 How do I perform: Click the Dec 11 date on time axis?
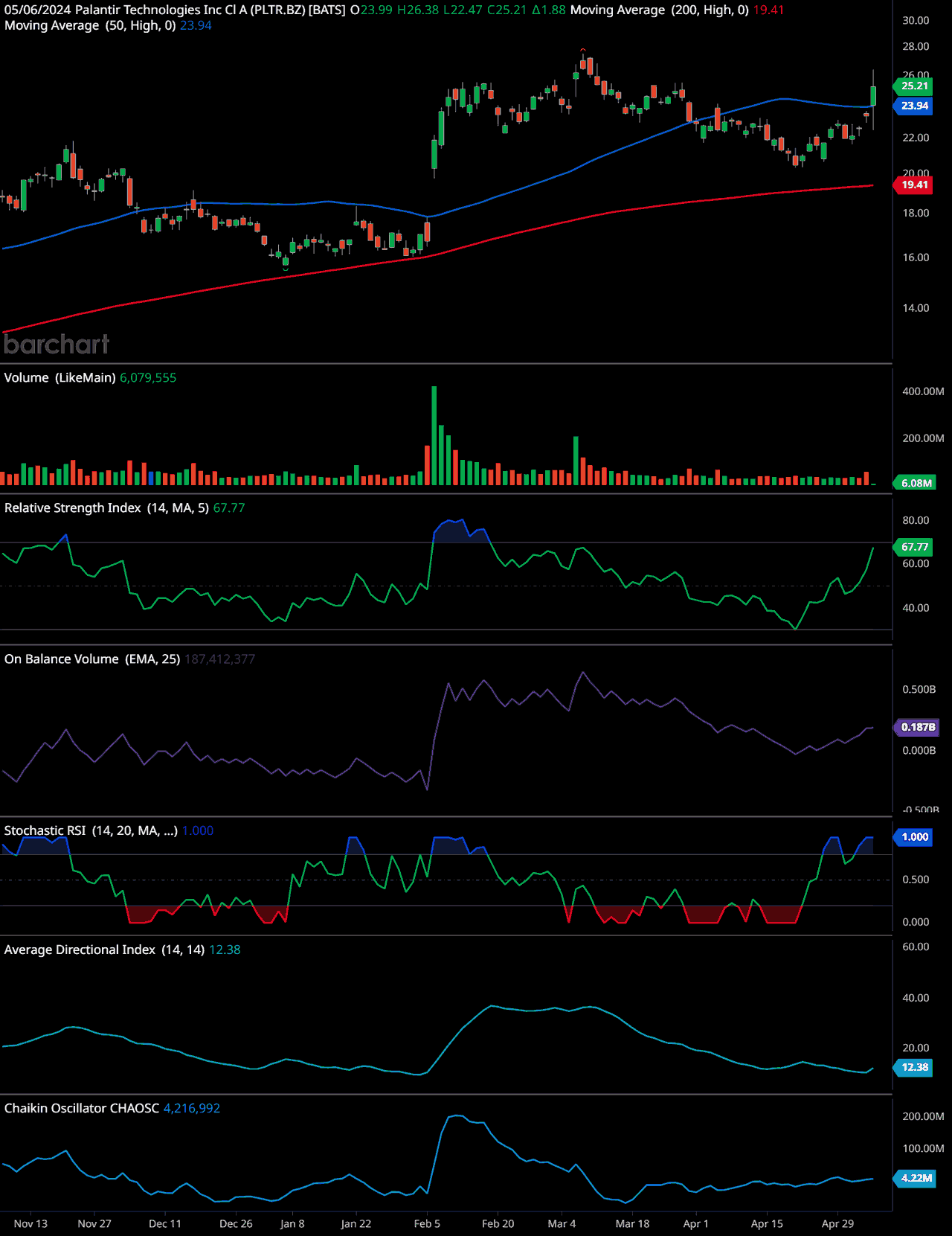click(x=165, y=1223)
